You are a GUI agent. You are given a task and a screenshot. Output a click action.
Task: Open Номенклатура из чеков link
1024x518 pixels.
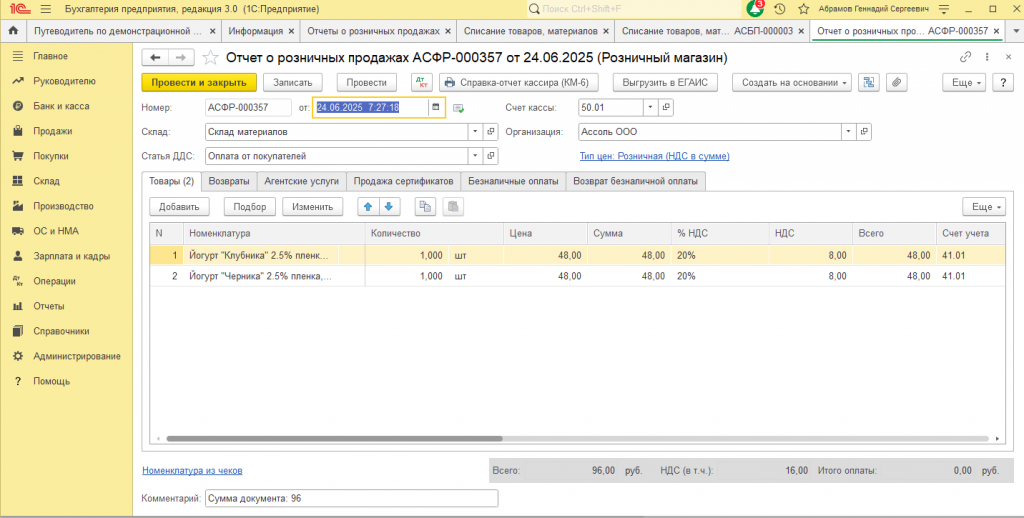pos(192,470)
